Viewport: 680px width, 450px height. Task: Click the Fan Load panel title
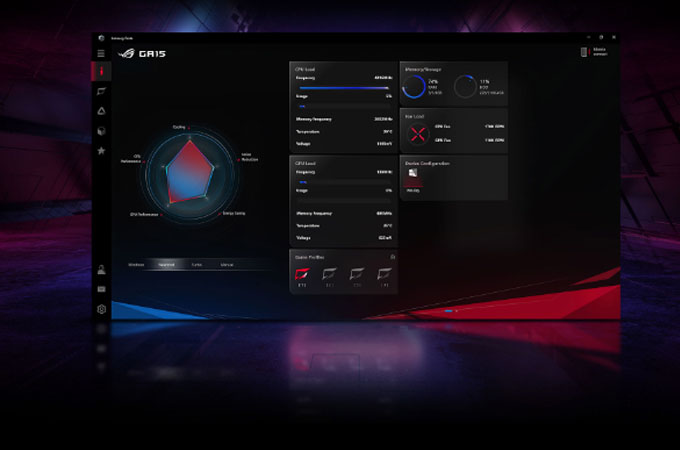(x=414, y=116)
